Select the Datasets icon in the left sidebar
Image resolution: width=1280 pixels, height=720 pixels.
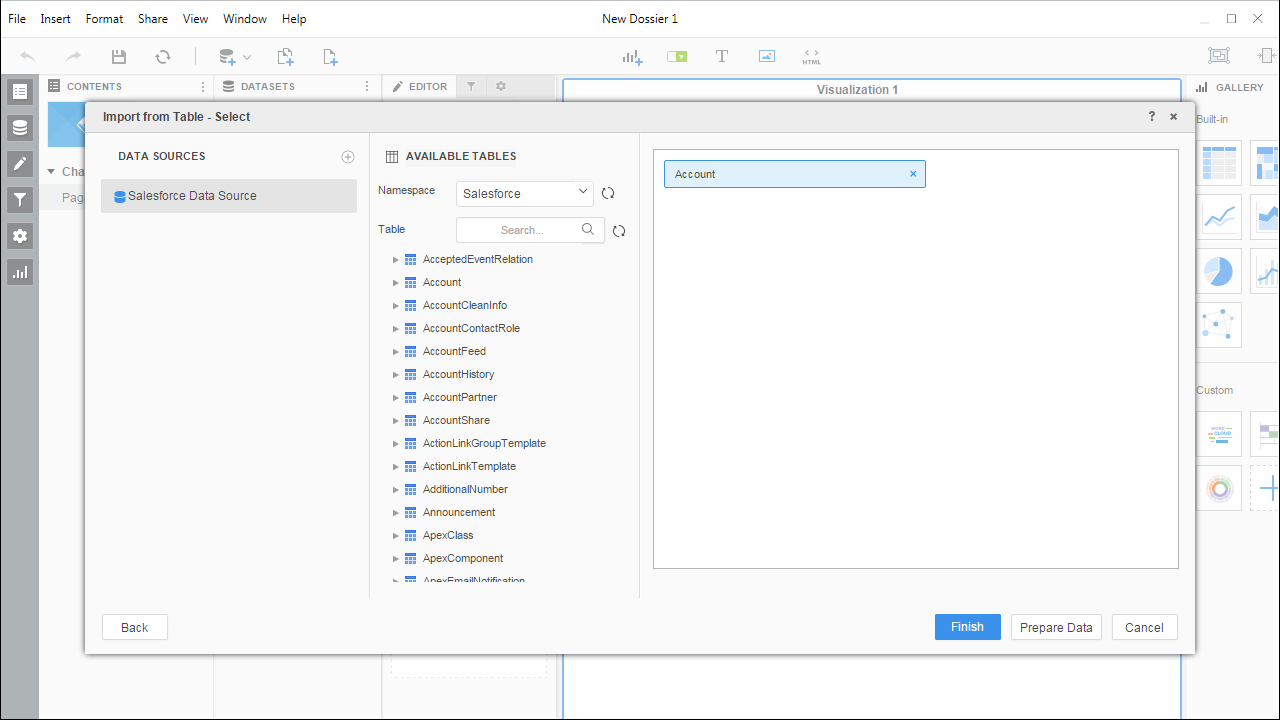[x=20, y=127]
